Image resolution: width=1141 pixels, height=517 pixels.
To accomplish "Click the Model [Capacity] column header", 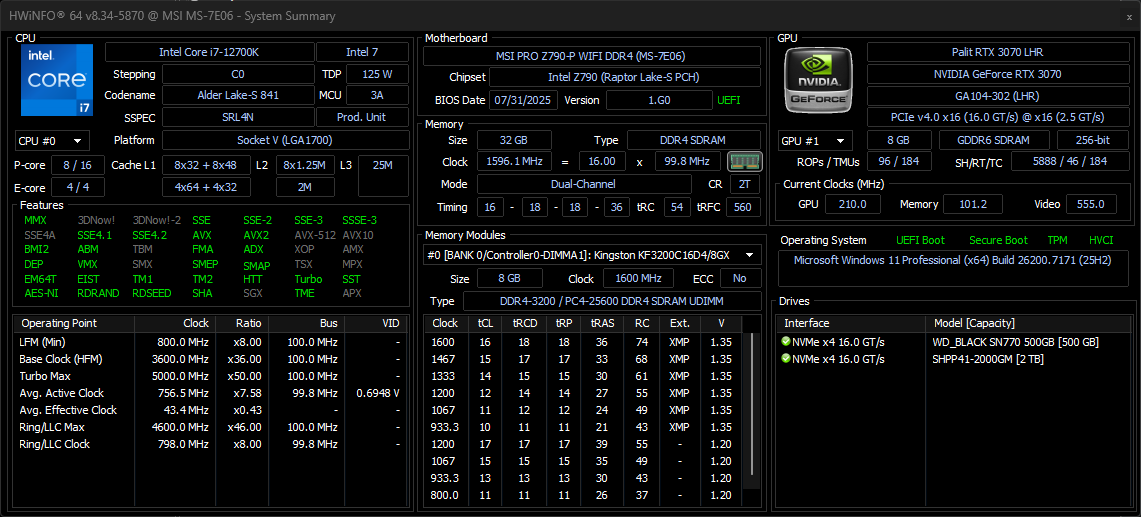I will point(1029,323).
